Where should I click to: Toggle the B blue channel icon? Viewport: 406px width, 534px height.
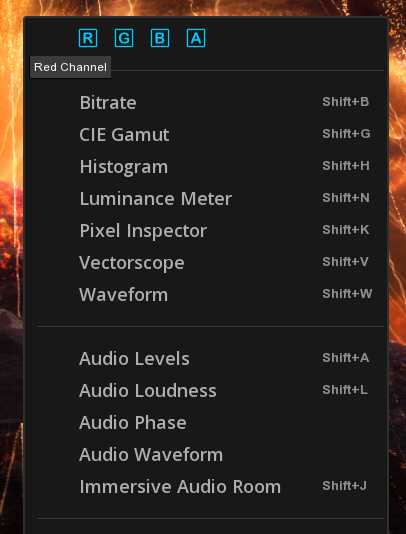tap(160, 38)
